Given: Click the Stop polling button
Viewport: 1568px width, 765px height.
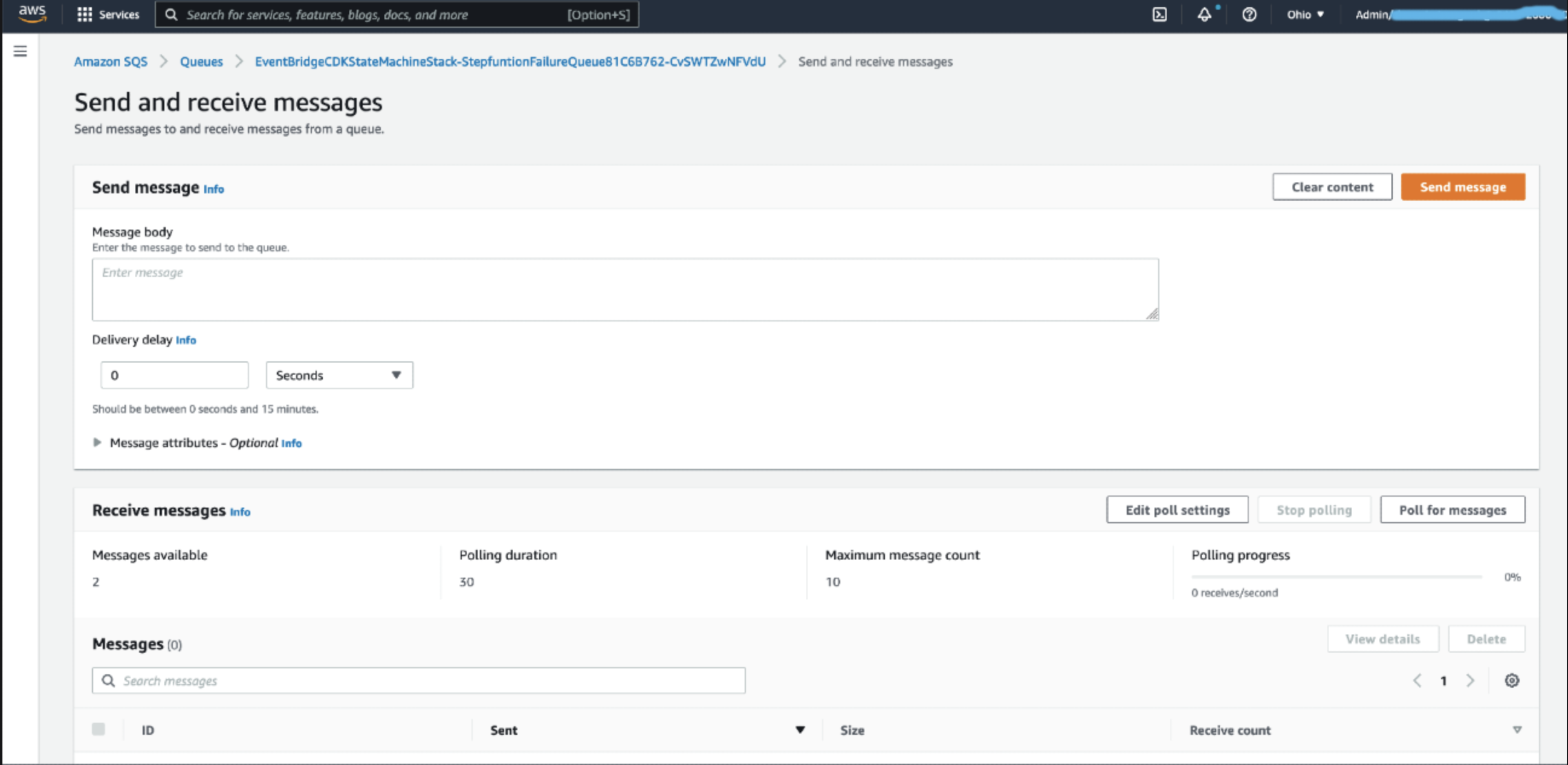Looking at the screenshot, I should pyautogui.click(x=1314, y=510).
